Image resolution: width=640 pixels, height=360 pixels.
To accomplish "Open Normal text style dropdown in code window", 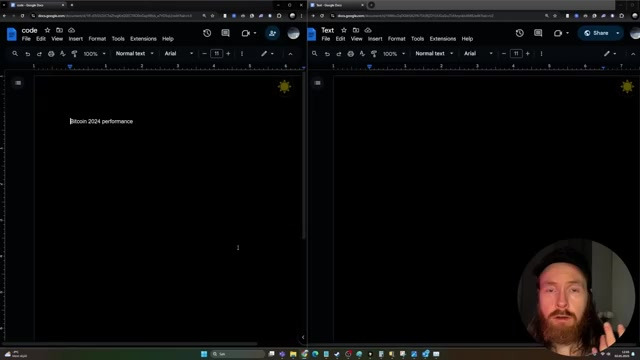I will [134, 53].
